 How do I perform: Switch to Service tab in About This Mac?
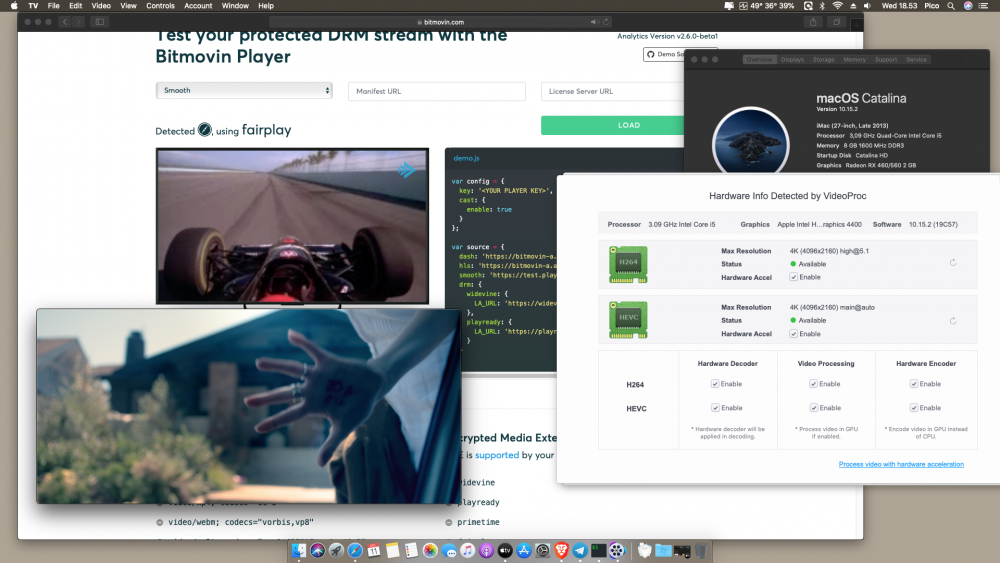[916, 59]
